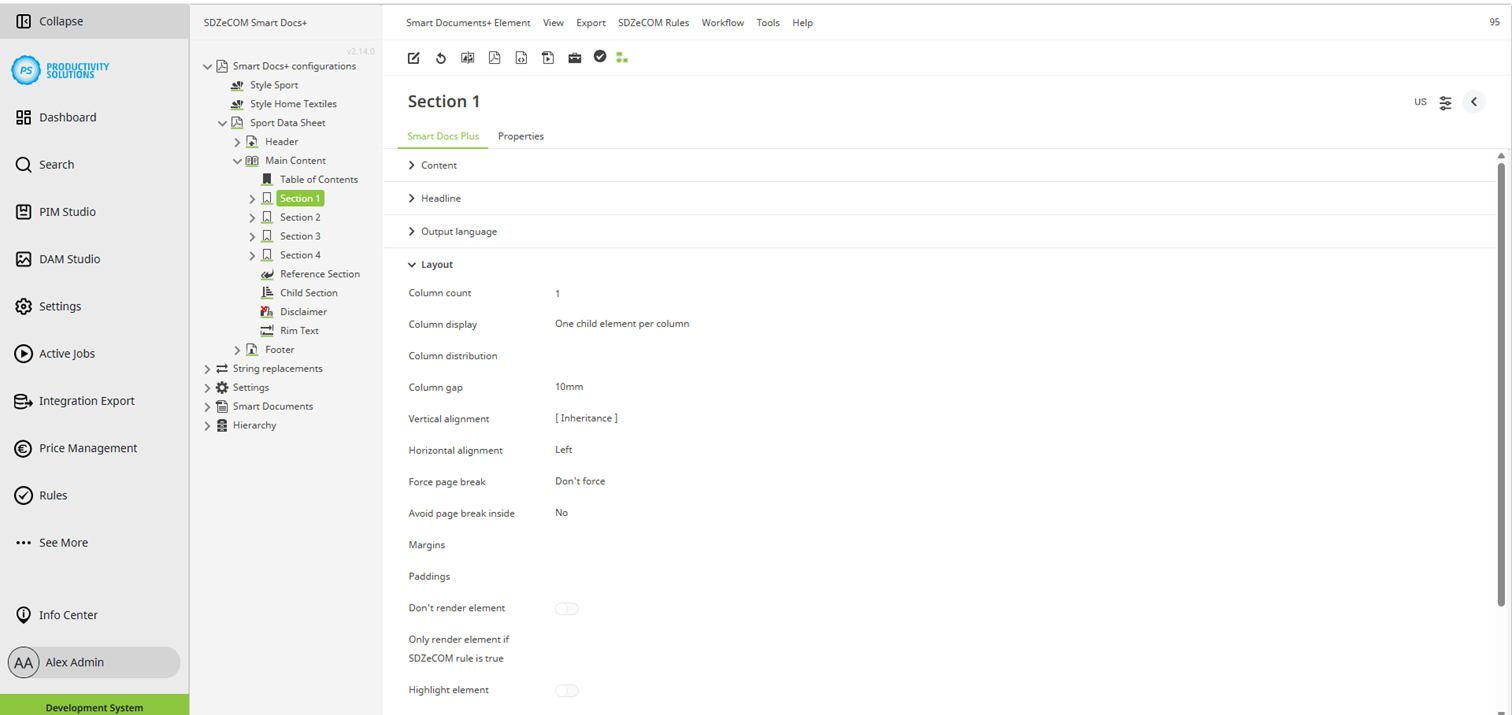Open the image preview comparison icon
The image size is (1512, 715).
[x=467, y=57]
